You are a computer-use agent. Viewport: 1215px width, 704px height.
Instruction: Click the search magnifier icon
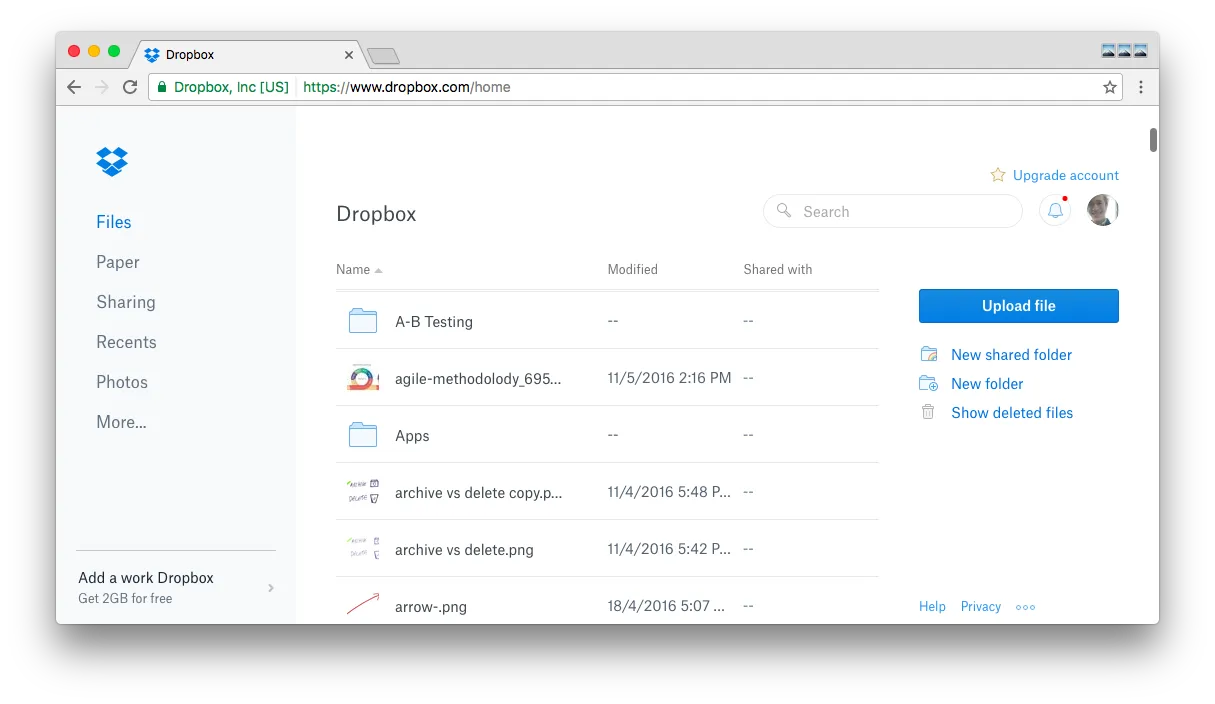coord(784,211)
